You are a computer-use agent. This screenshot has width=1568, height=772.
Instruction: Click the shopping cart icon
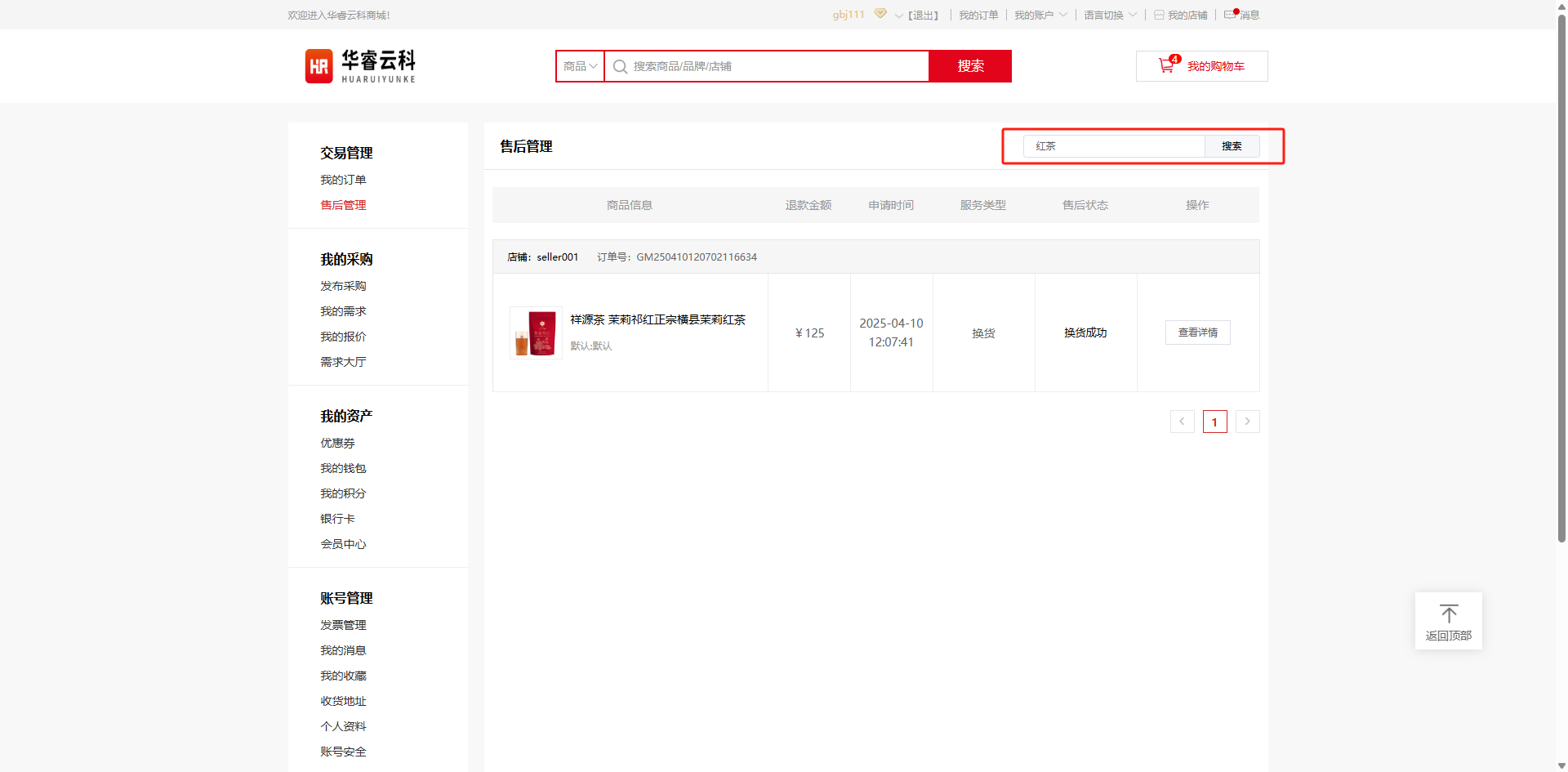pyautogui.click(x=1166, y=66)
